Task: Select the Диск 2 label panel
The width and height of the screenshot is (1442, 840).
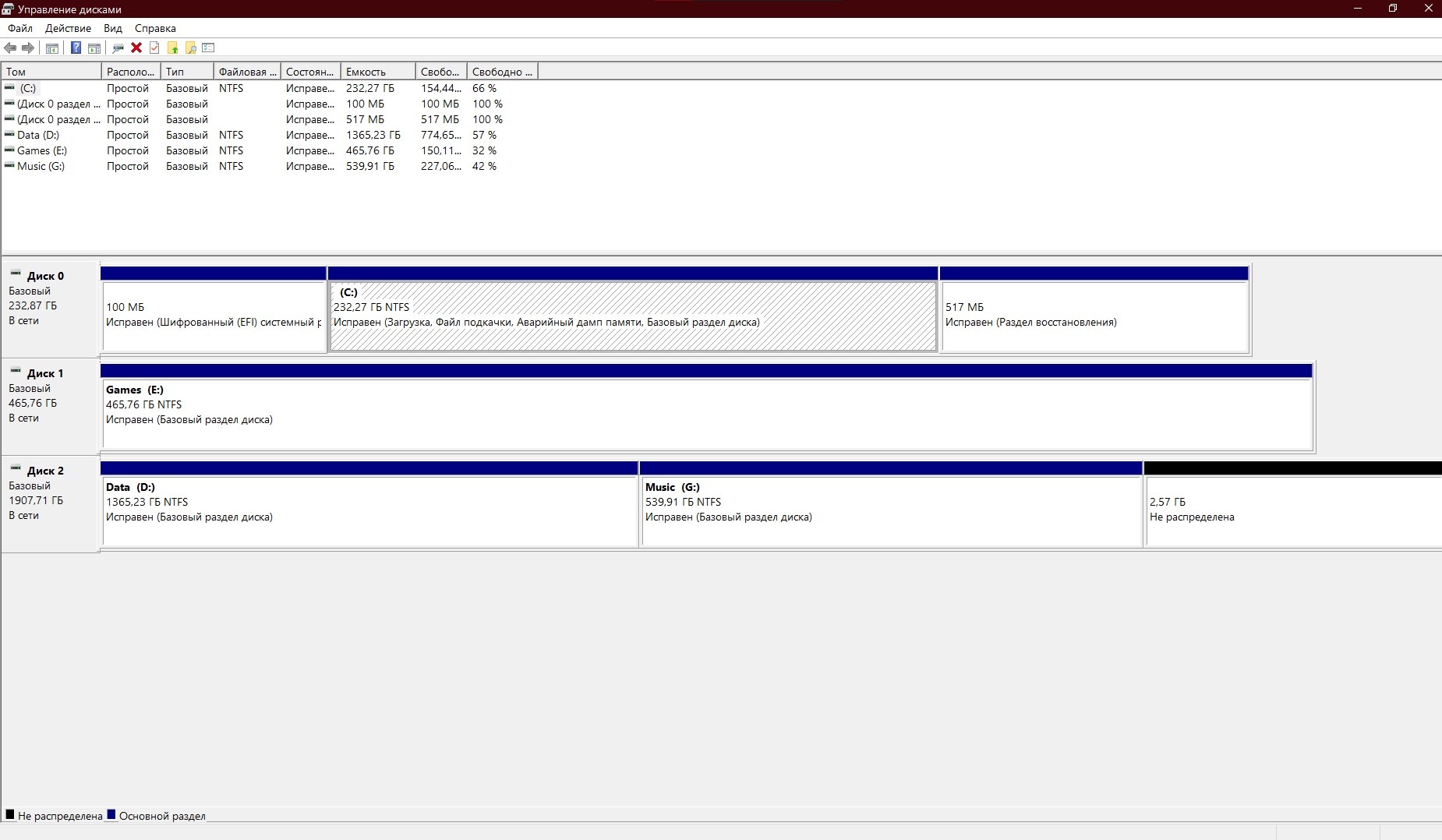Action: click(x=51, y=503)
